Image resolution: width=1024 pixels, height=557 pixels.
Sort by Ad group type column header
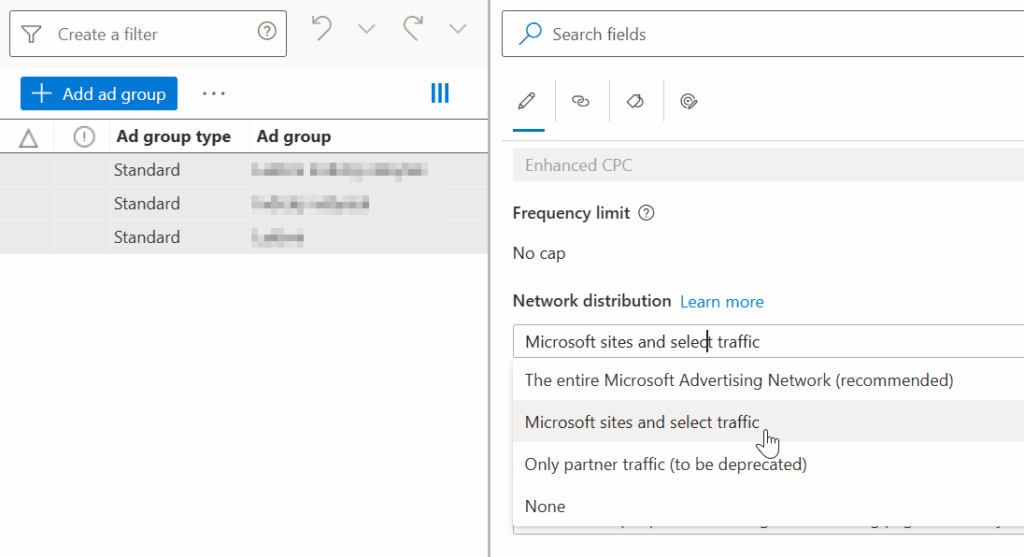click(x=173, y=136)
